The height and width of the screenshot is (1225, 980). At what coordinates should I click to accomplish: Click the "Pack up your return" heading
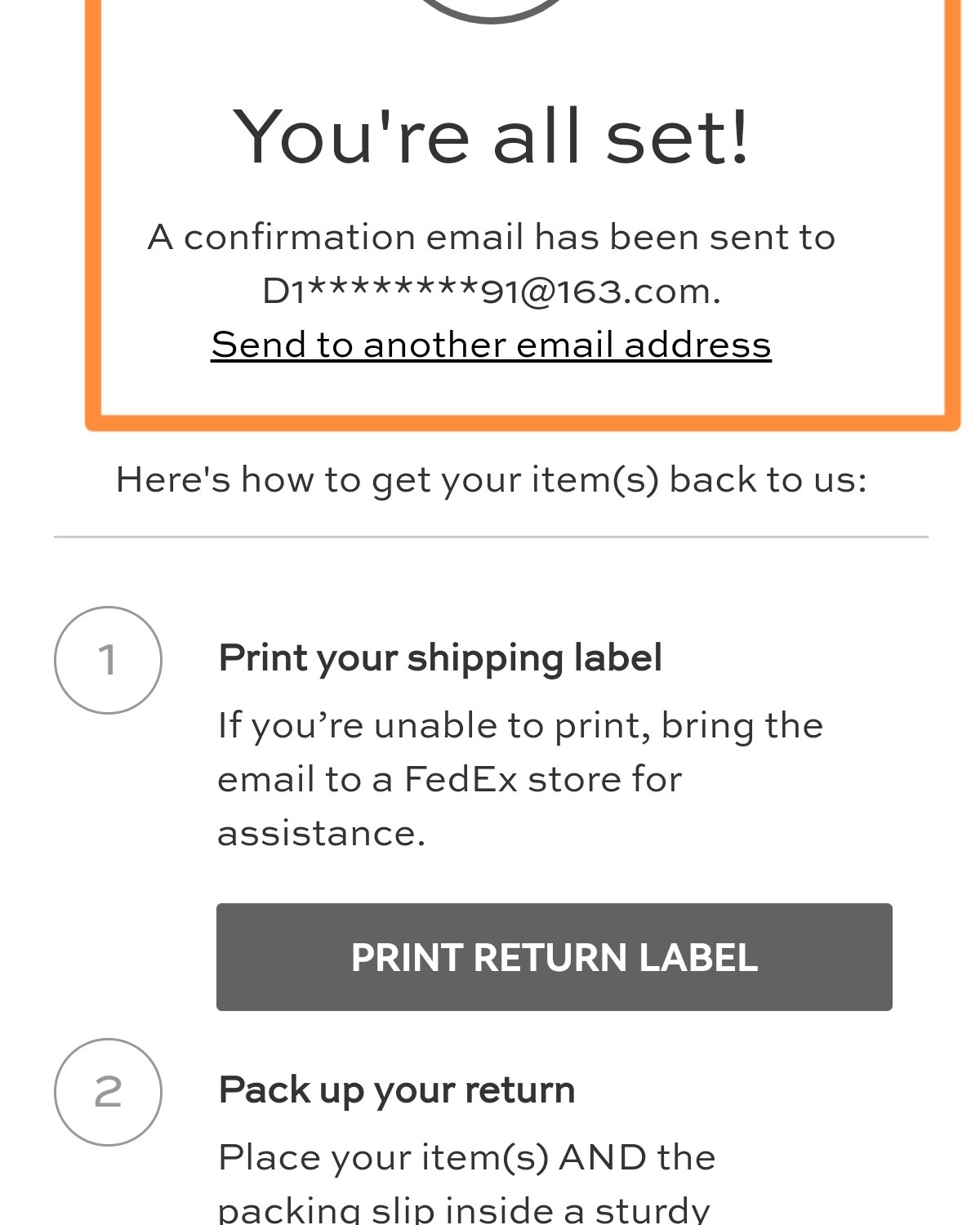click(x=397, y=1090)
